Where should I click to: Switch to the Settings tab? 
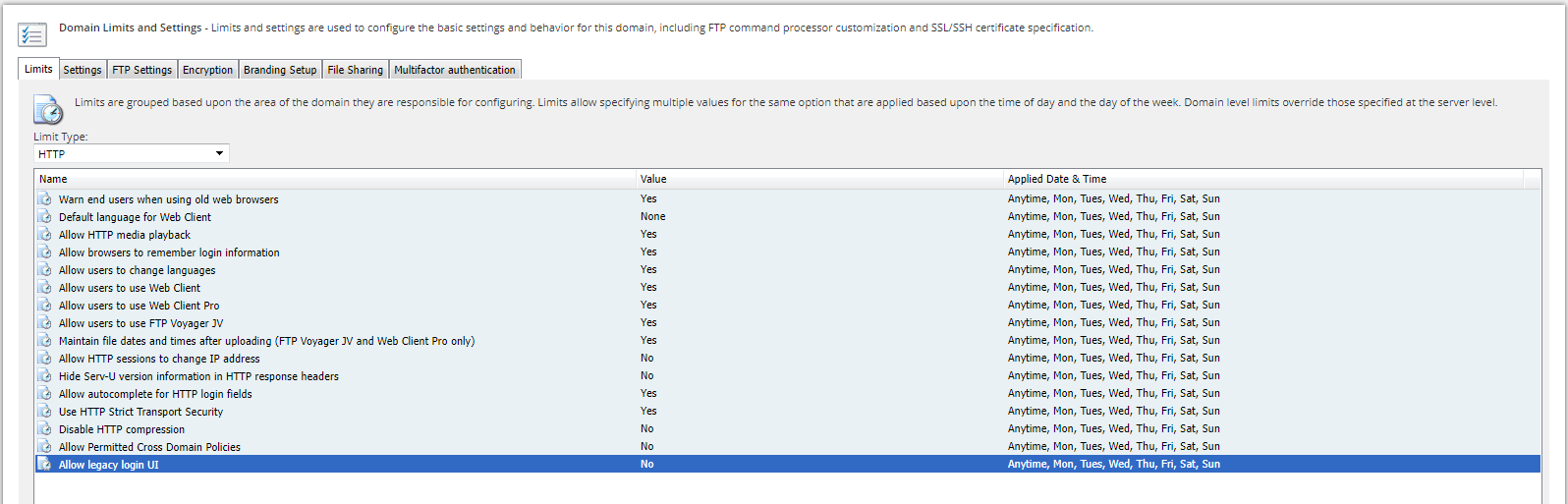click(83, 70)
